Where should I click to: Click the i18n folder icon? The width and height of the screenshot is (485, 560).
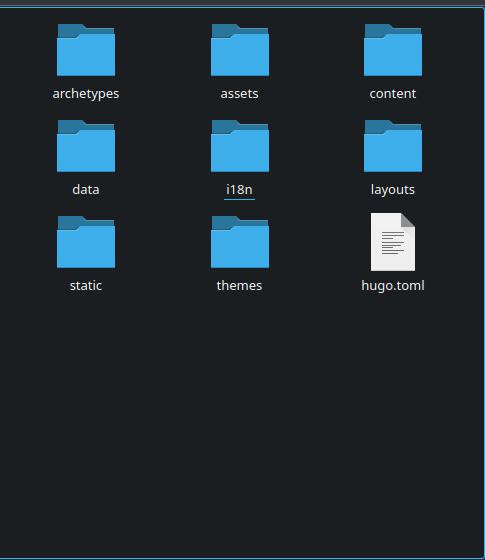click(240, 146)
